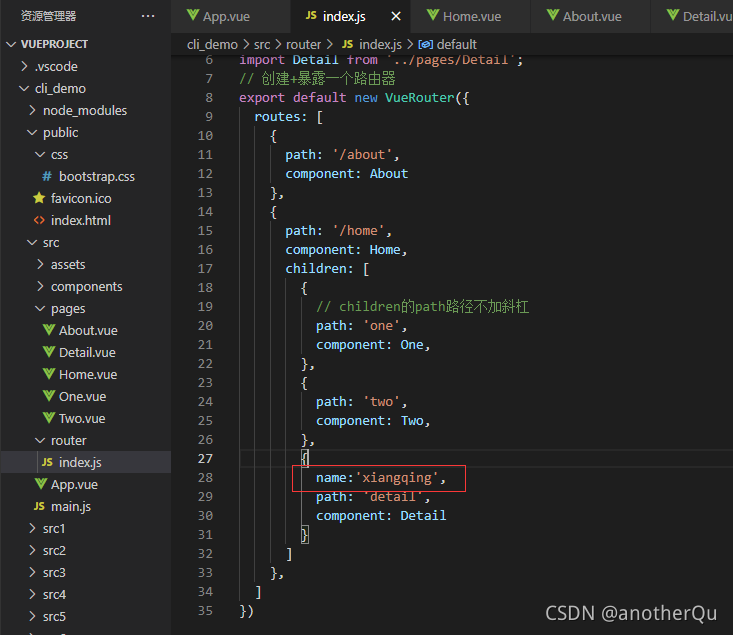Click JS icon on index.js tab

(x=311, y=16)
